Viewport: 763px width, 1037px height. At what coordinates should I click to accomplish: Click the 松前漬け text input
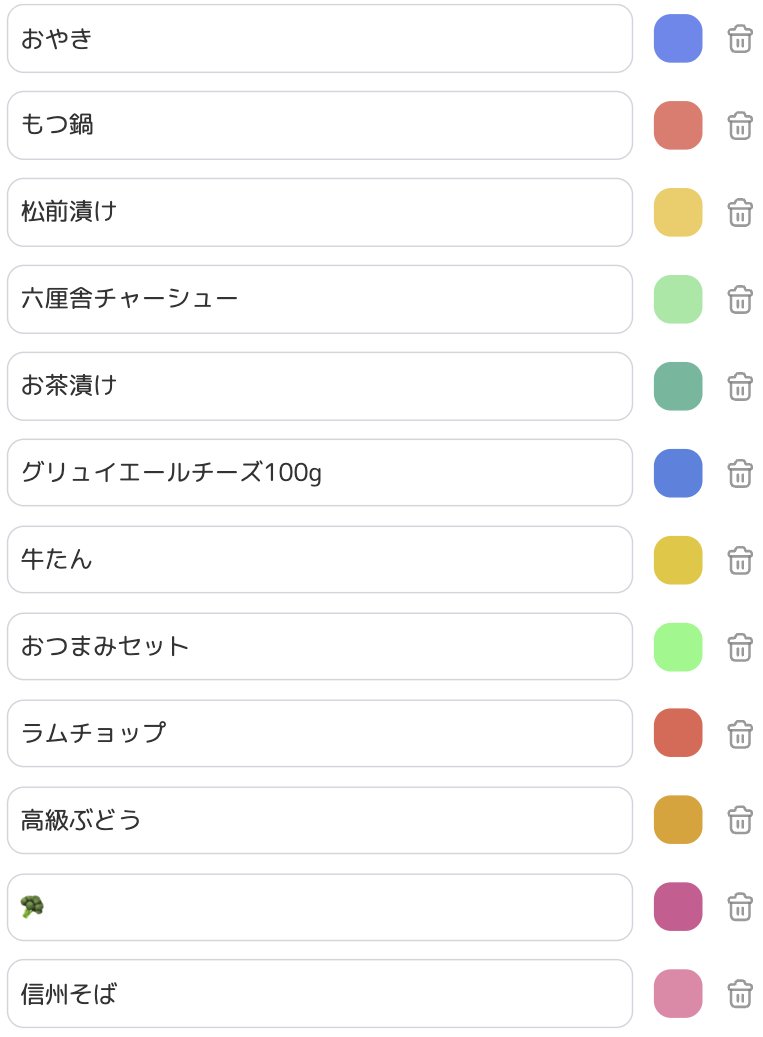(x=320, y=212)
